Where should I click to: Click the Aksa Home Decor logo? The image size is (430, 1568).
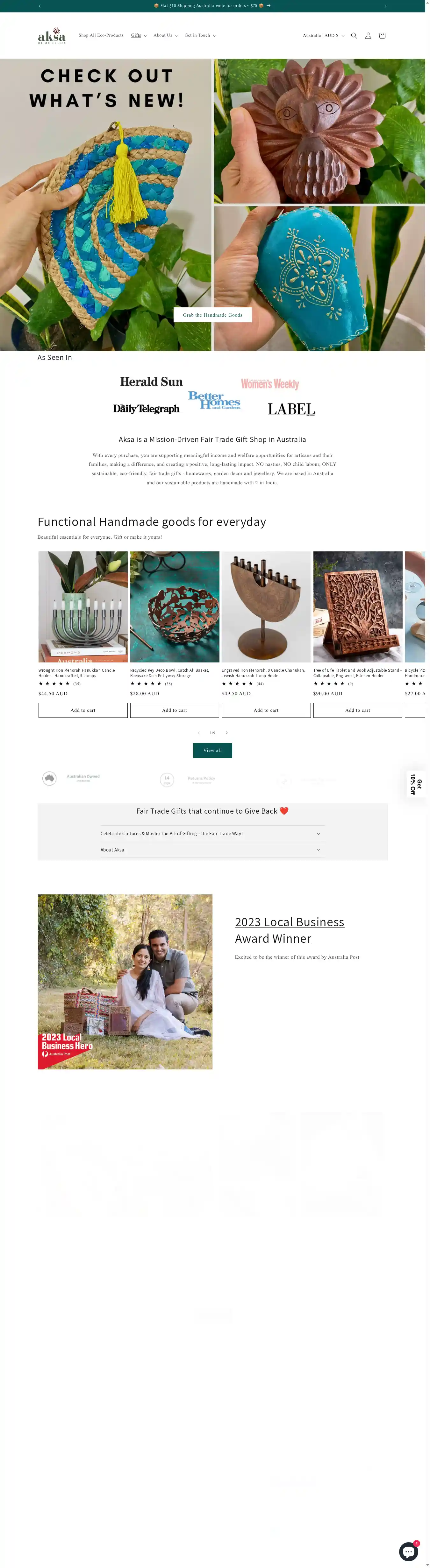(x=52, y=35)
